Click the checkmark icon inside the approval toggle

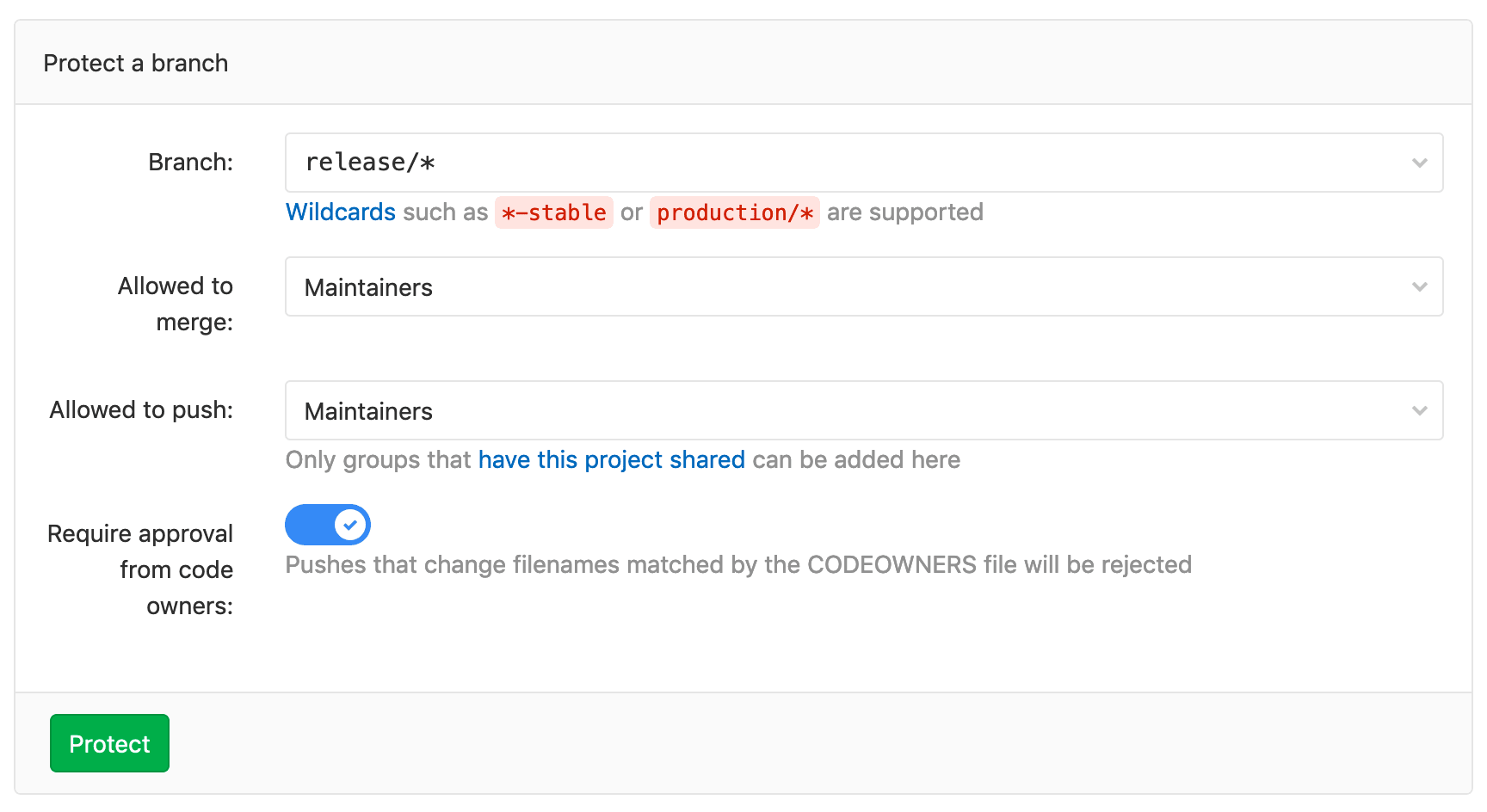click(349, 523)
